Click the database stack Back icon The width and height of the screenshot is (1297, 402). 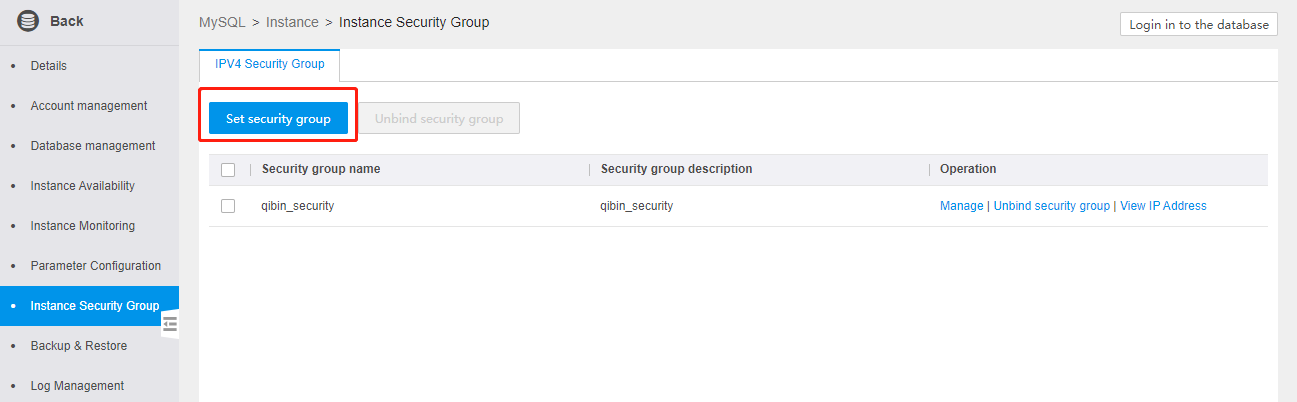pos(28,21)
